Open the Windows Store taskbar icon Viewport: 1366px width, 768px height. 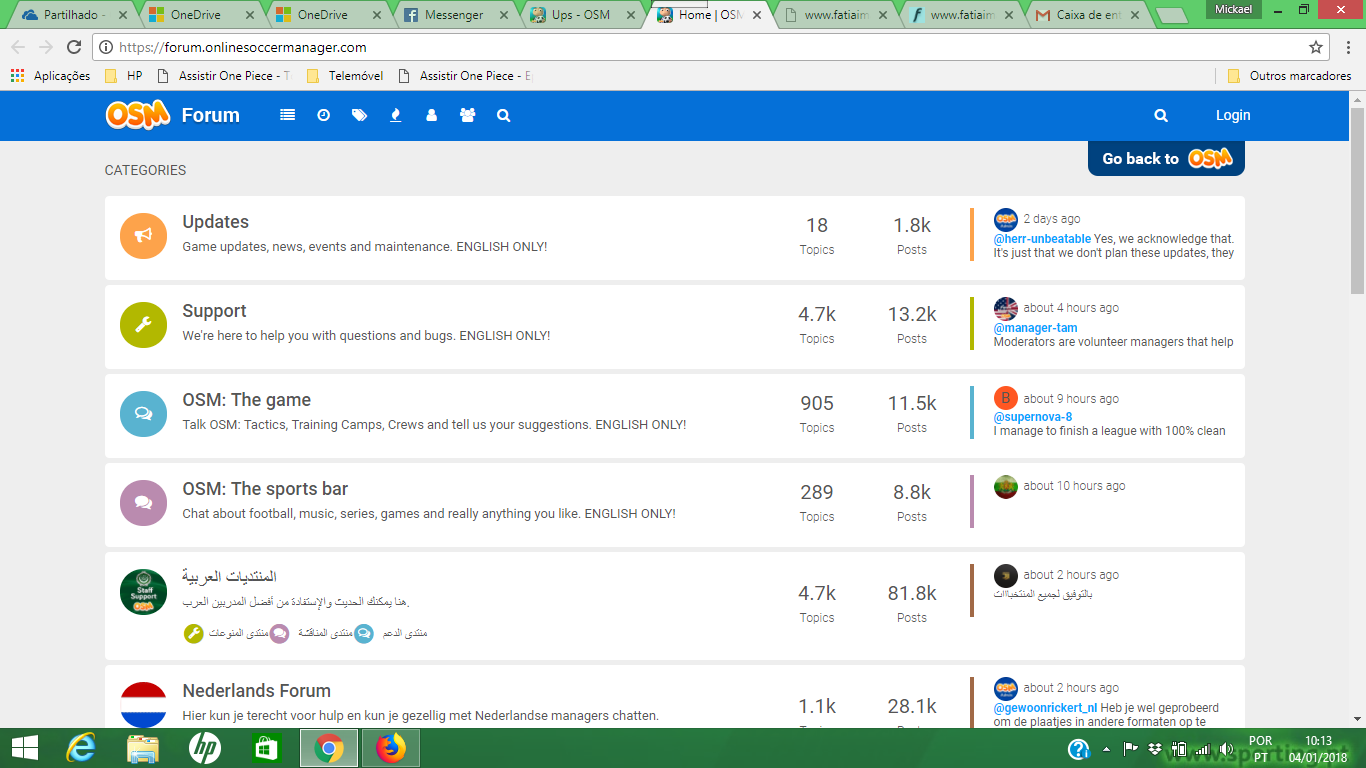(x=267, y=748)
